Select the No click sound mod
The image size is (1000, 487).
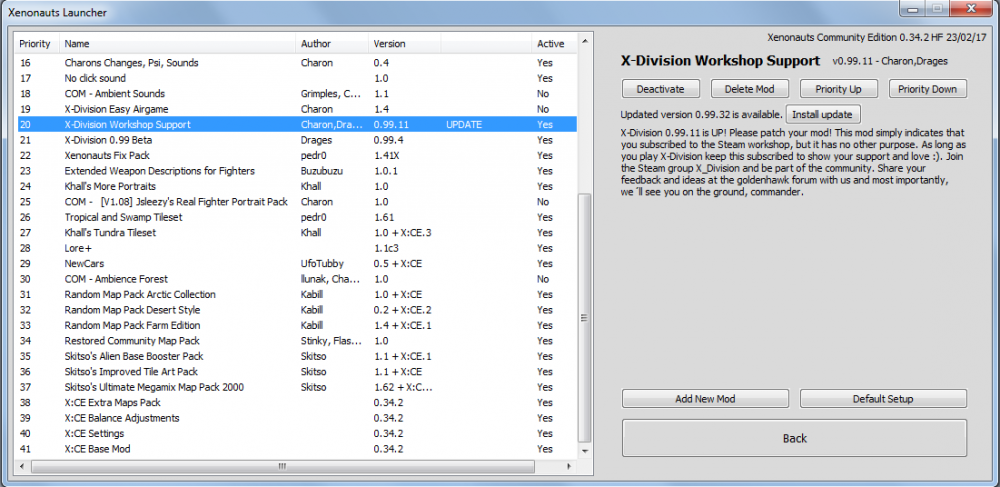point(297,78)
